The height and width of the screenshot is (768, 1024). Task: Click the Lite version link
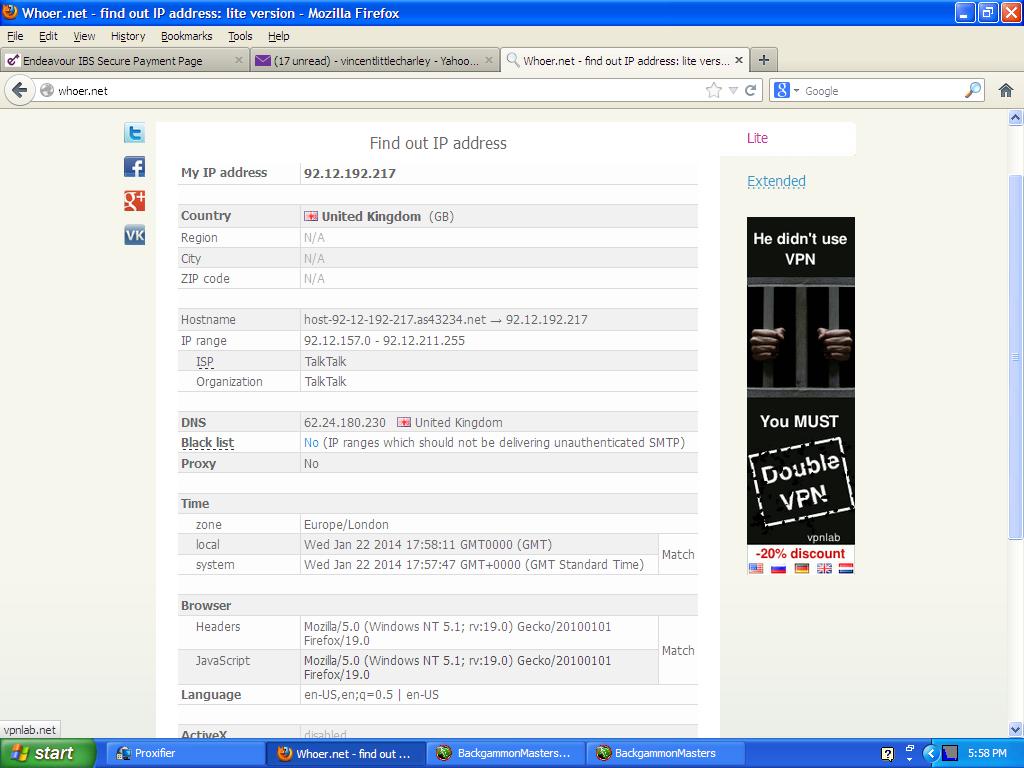pyautogui.click(x=757, y=138)
